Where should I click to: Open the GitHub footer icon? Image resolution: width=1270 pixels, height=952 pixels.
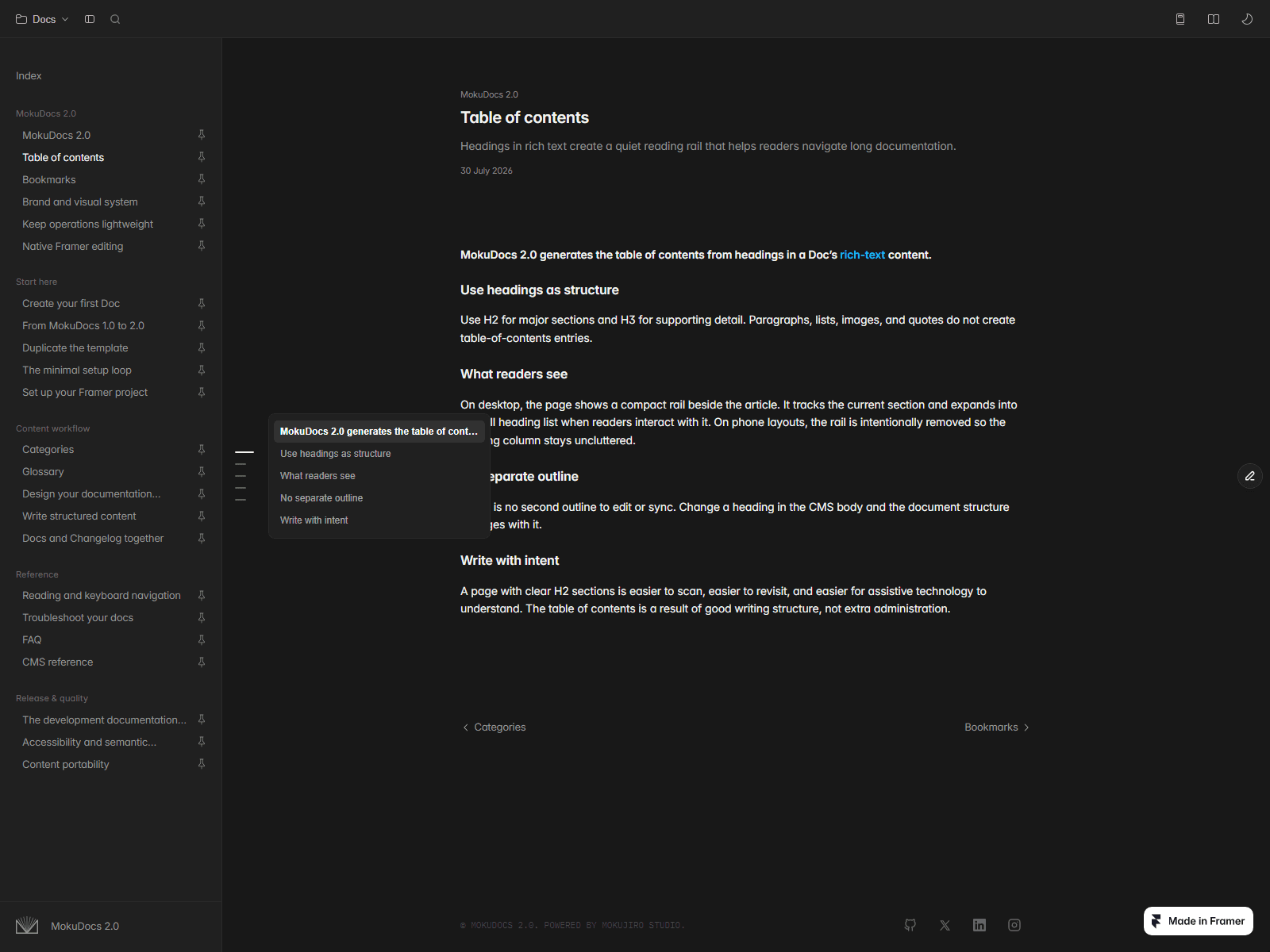pyautogui.click(x=910, y=925)
